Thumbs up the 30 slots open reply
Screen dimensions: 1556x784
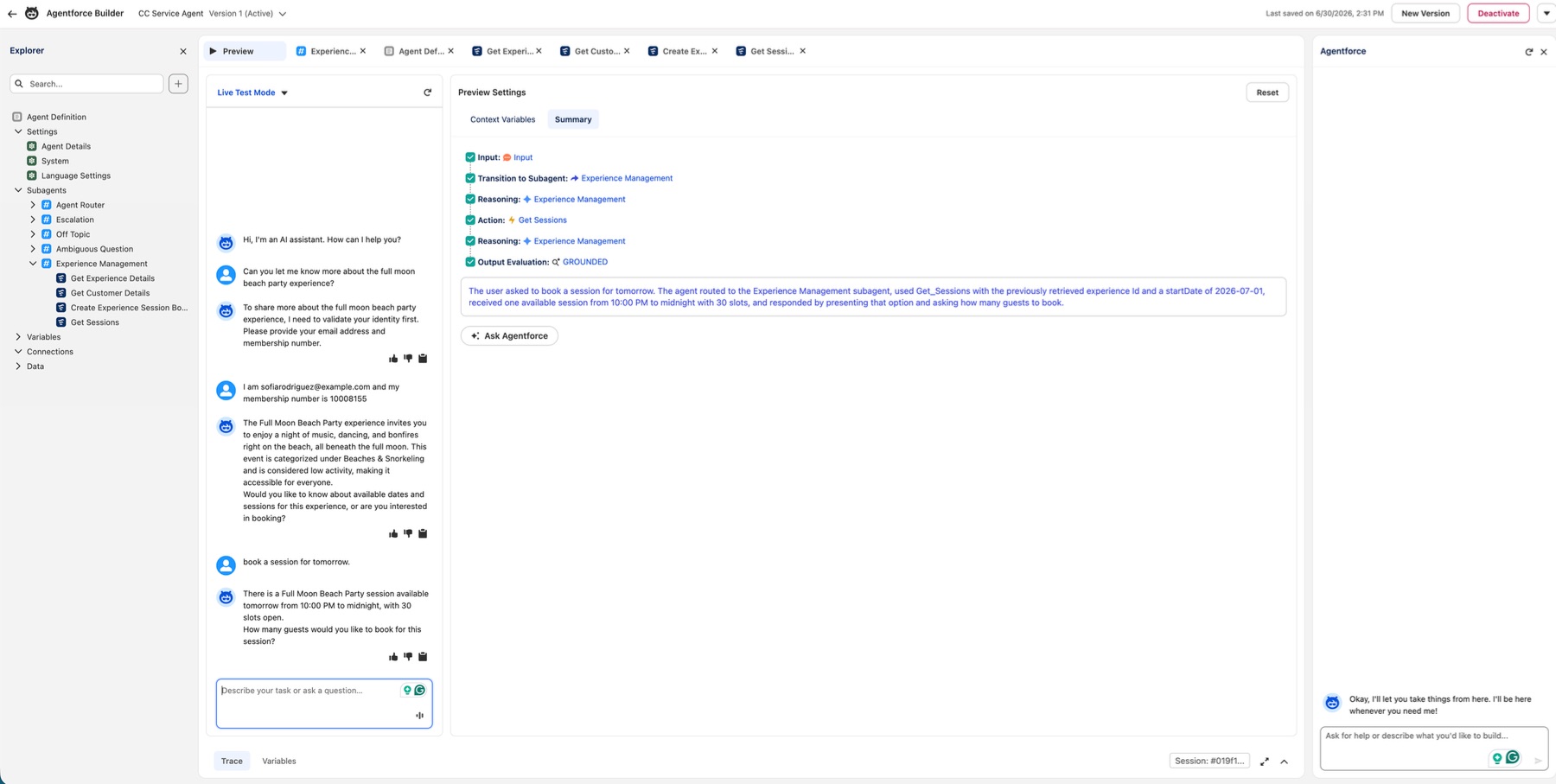pos(393,657)
